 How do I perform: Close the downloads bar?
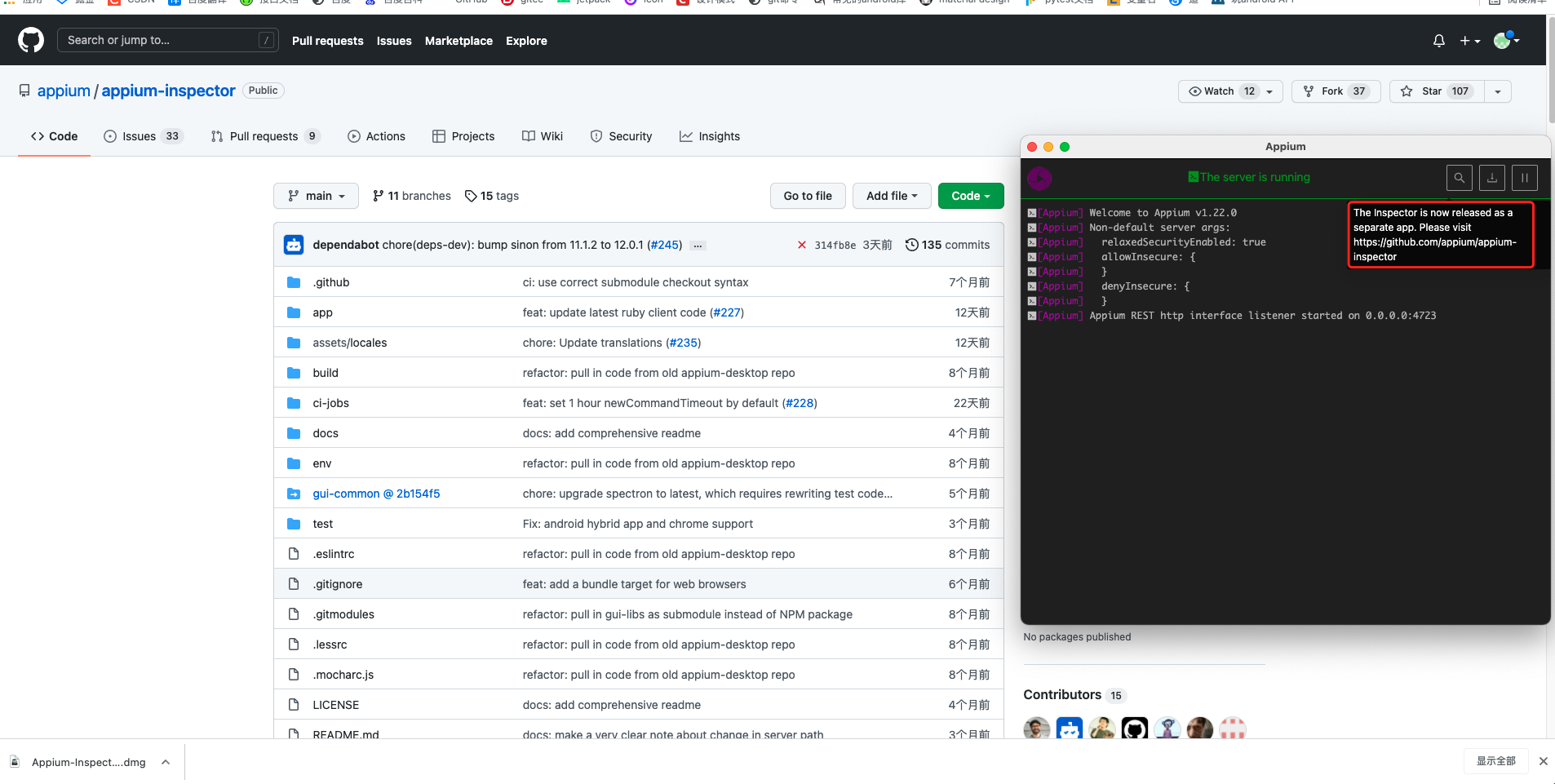[x=1543, y=761]
